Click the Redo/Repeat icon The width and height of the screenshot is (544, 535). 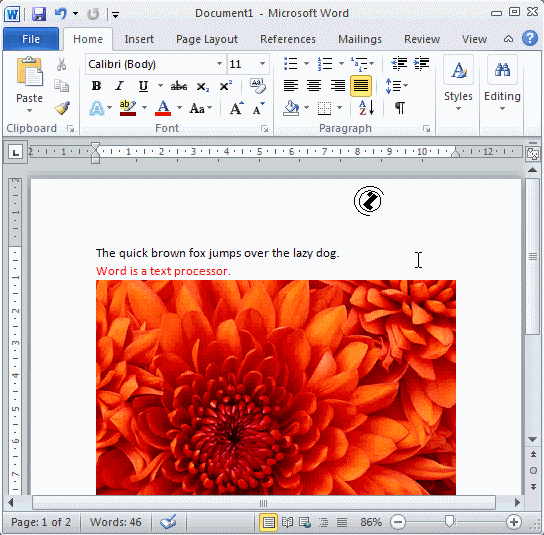[x=93, y=14]
